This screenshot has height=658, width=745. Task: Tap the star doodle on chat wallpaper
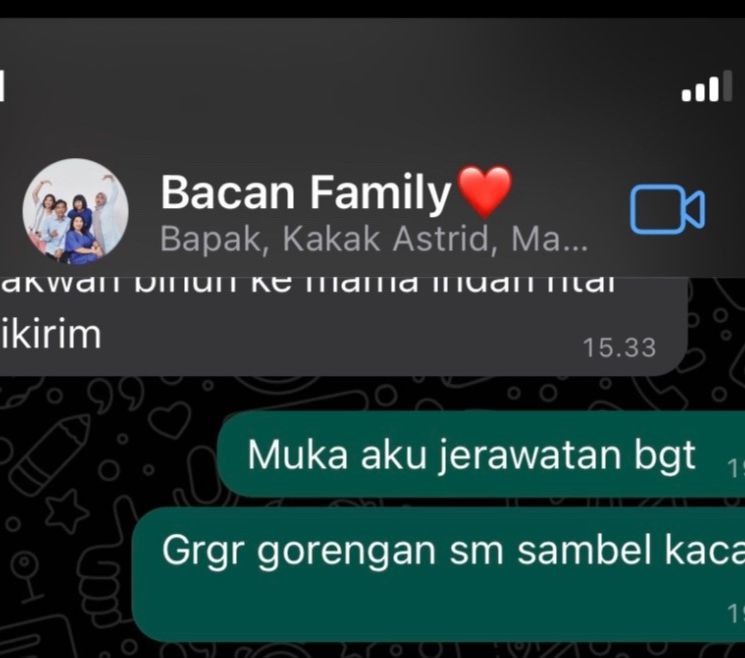(x=65, y=512)
